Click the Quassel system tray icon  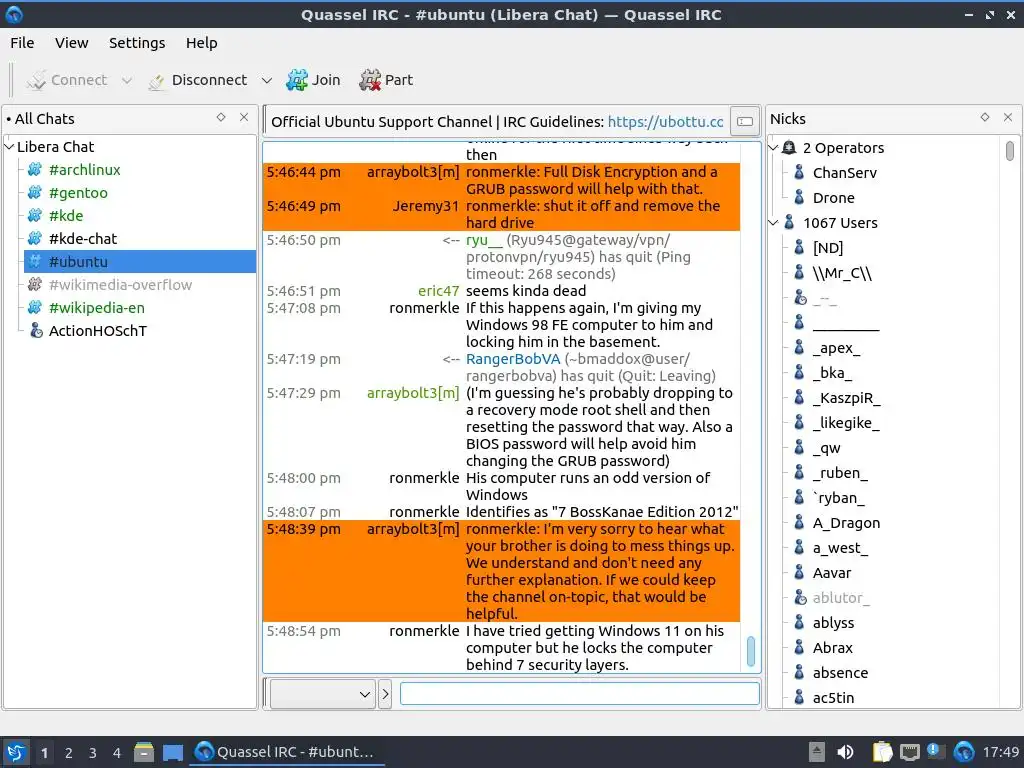(964, 752)
